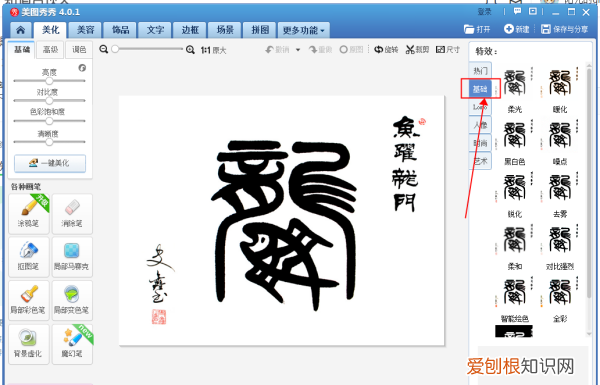This screenshot has width=600, height=385.
Task: Open the 人像 effects category
Action: click(480, 125)
